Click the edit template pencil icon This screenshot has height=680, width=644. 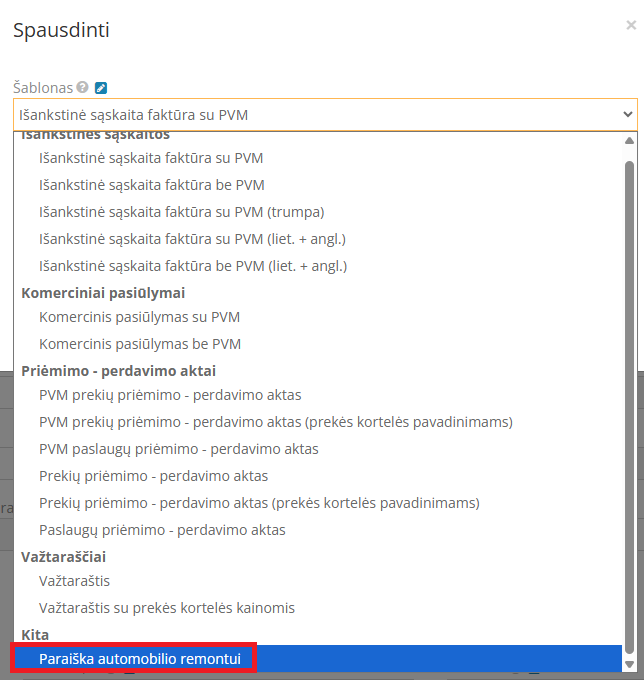tap(100, 88)
